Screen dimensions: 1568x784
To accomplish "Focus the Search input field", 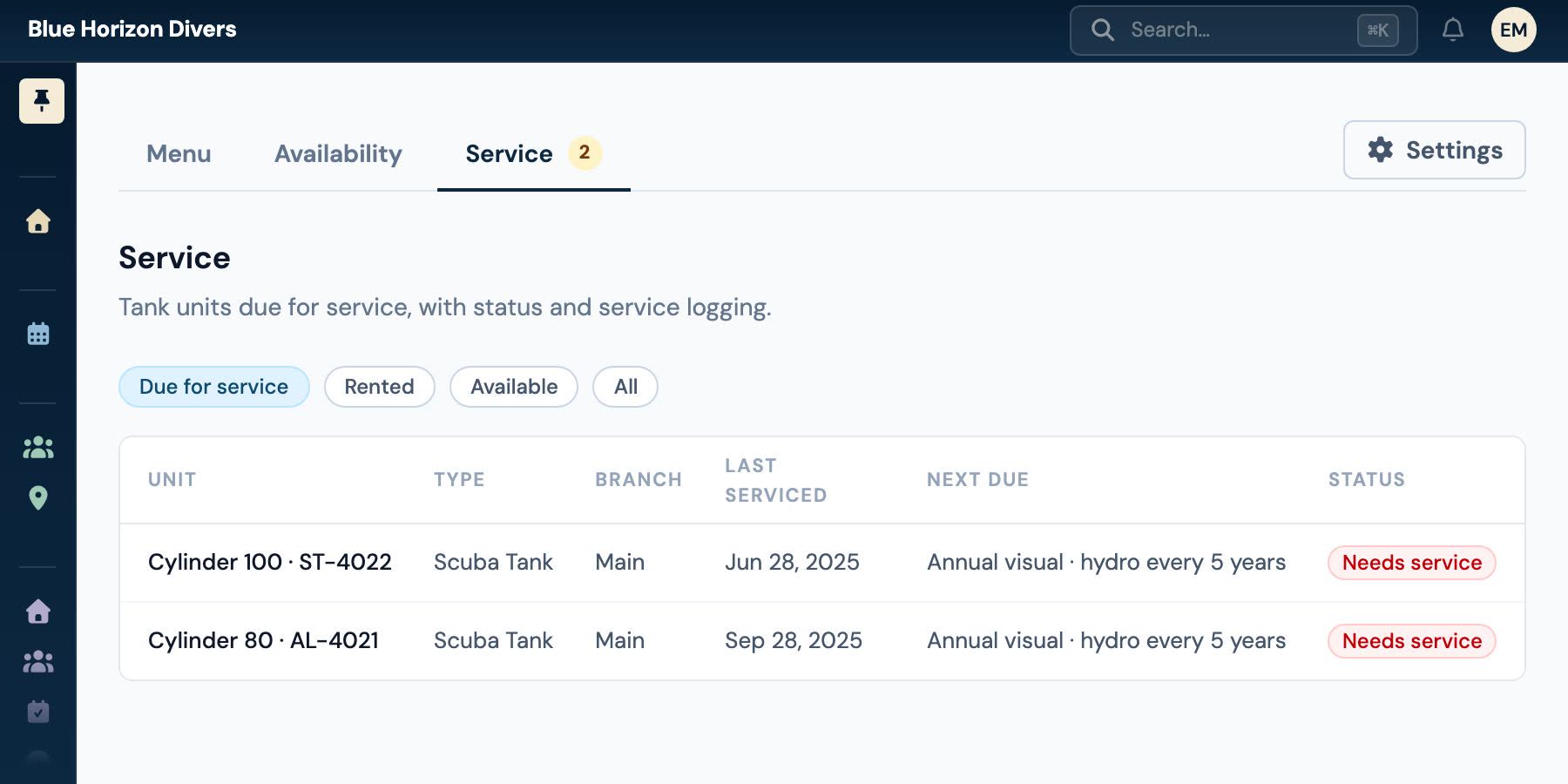I will (1244, 30).
